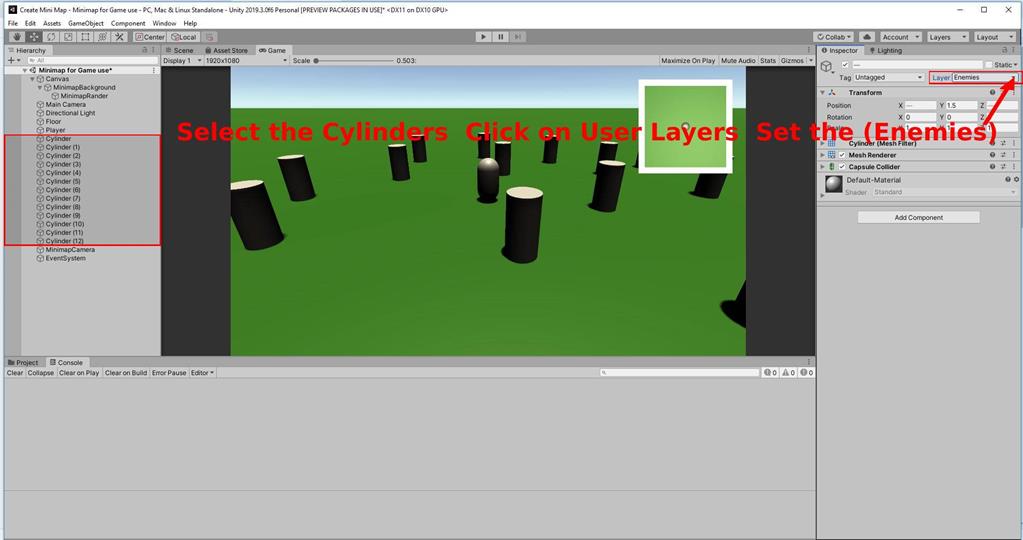The image size is (1023, 540).
Task: Collapse the Minimap for Game use scene
Action: point(25,70)
